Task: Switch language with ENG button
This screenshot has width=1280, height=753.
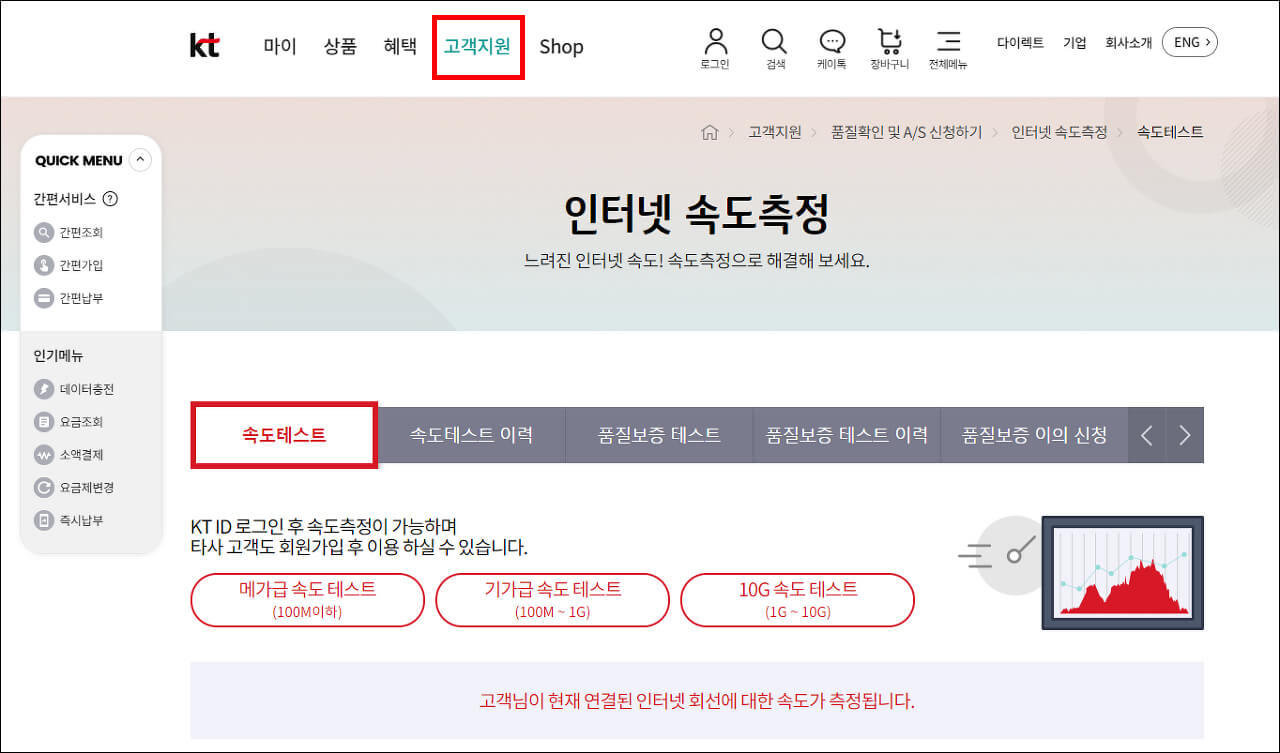Action: [x=1190, y=42]
